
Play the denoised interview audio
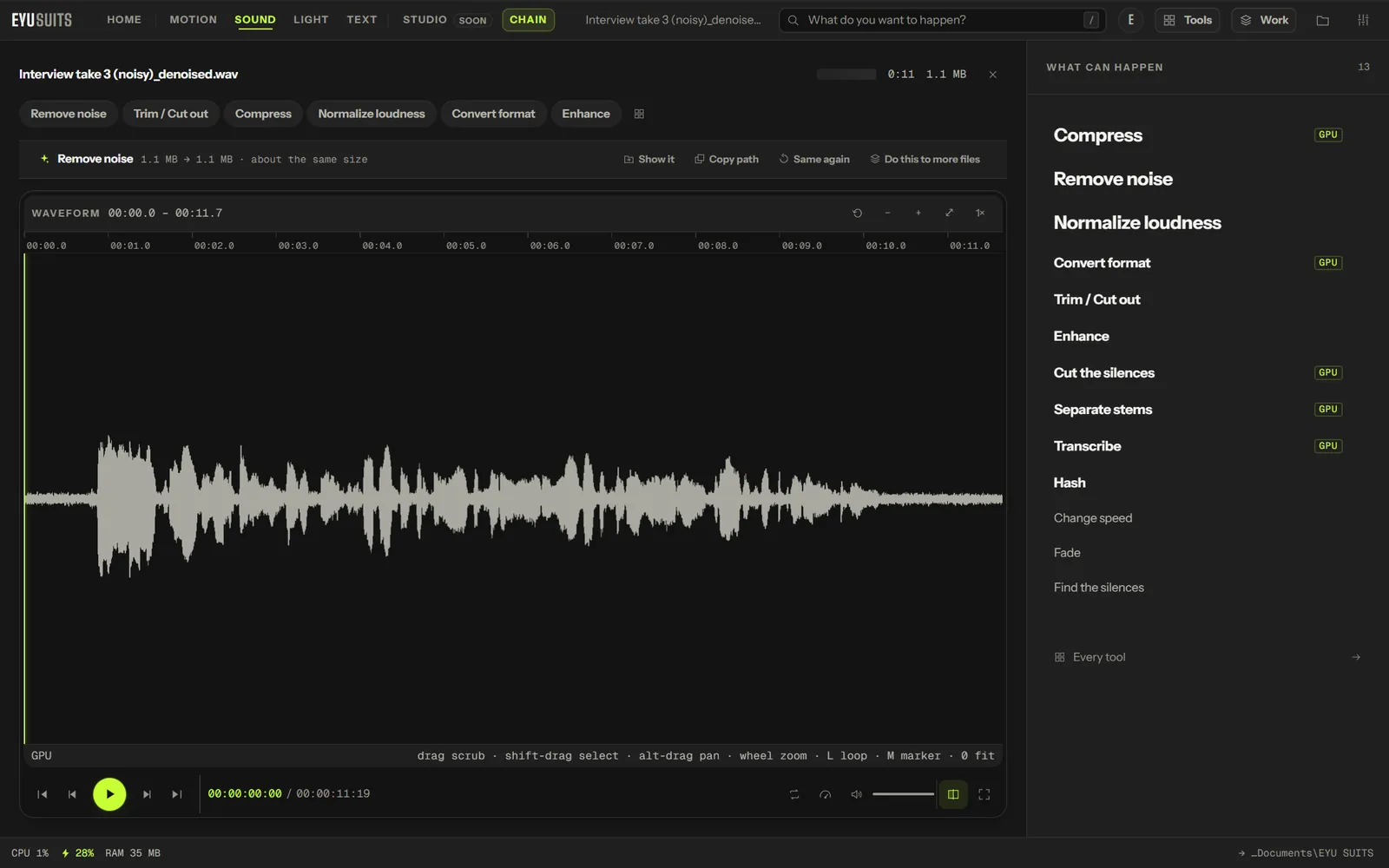click(109, 794)
